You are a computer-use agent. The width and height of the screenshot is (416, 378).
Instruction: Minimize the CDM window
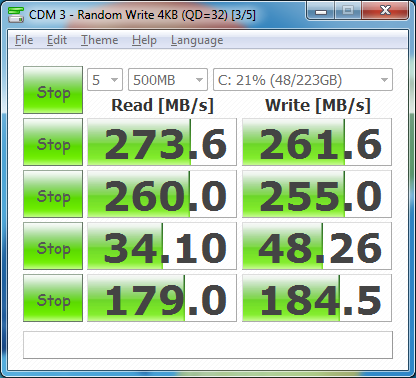point(321,11)
